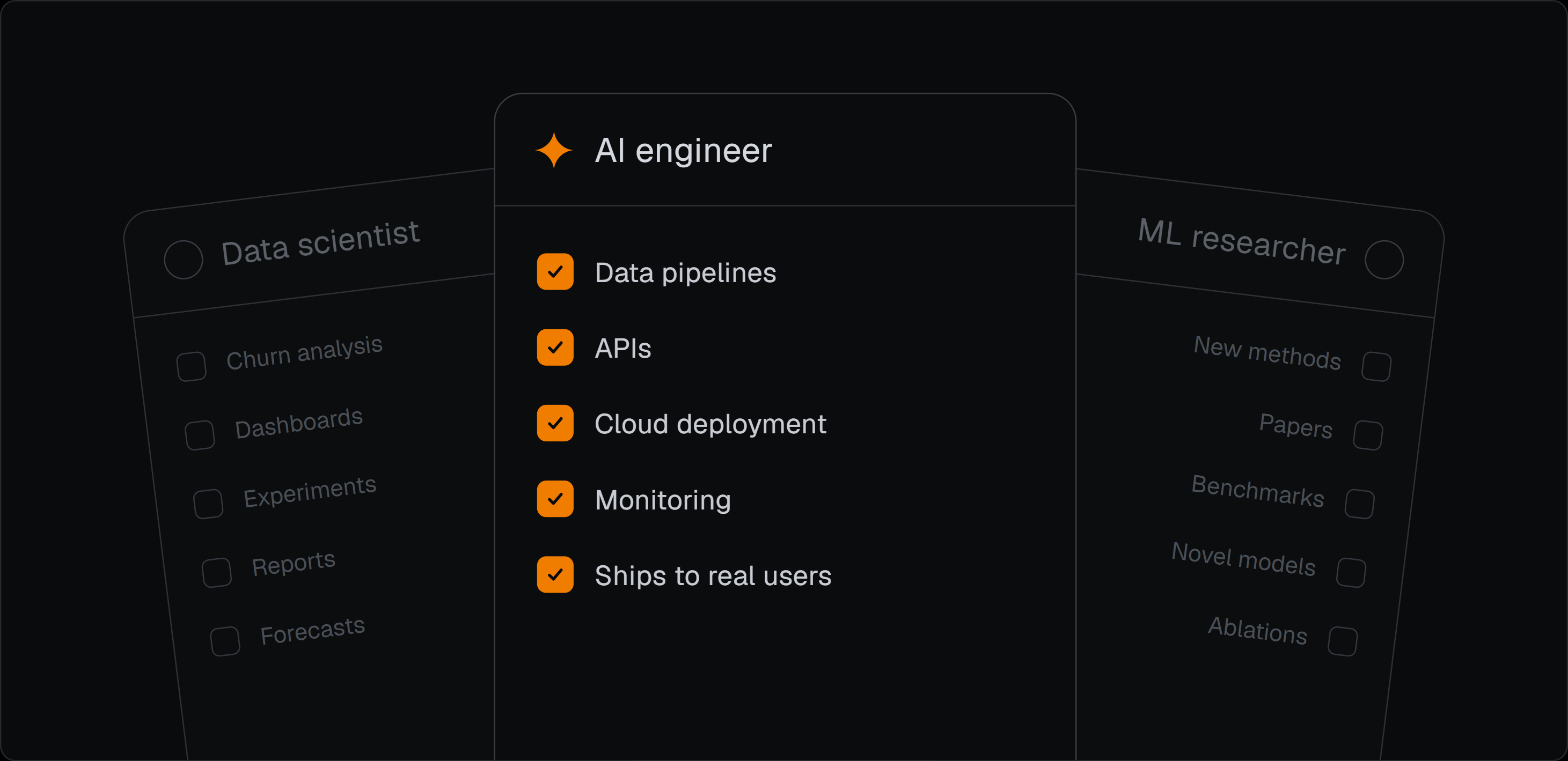1568x761 pixels.
Task: Click the APIs label text
Action: pos(622,349)
